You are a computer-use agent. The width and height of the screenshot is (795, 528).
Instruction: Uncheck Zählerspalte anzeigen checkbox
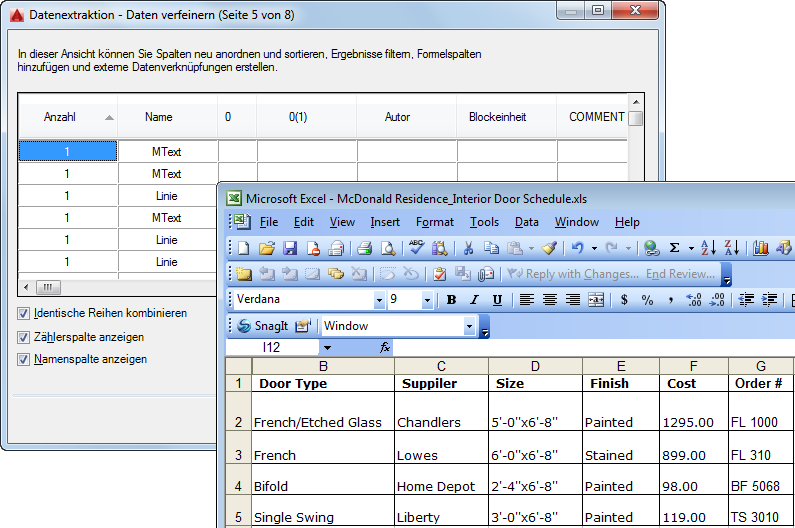tap(23, 337)
